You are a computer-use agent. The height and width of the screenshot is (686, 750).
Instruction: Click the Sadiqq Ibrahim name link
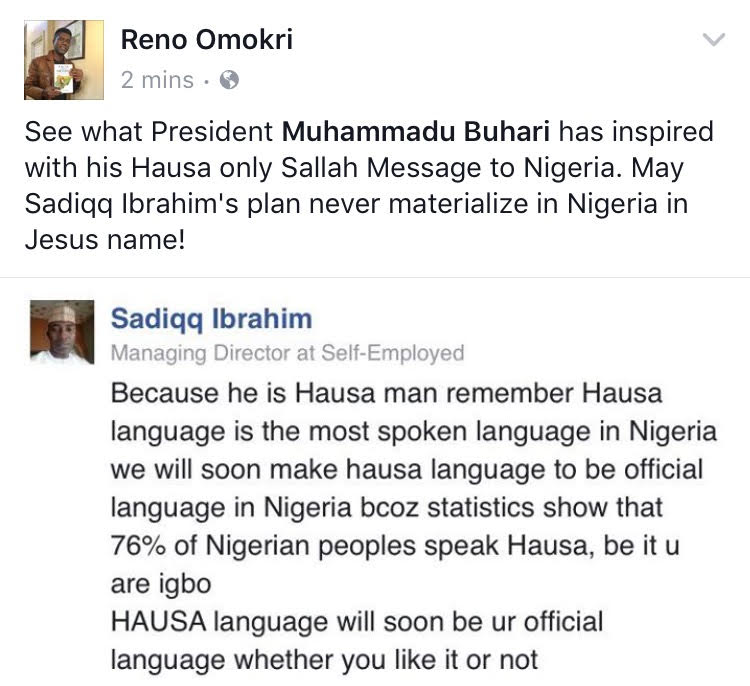coord(211,319)
